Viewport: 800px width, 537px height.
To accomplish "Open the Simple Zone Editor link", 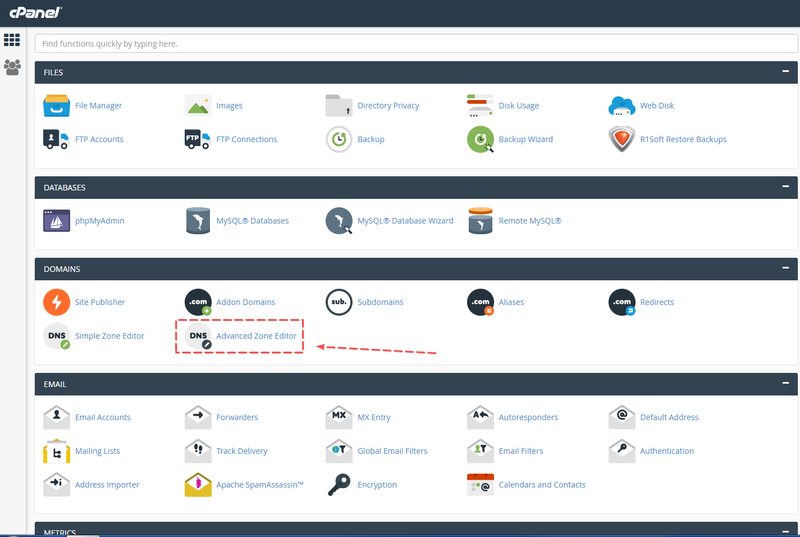I will click(109, 336).
